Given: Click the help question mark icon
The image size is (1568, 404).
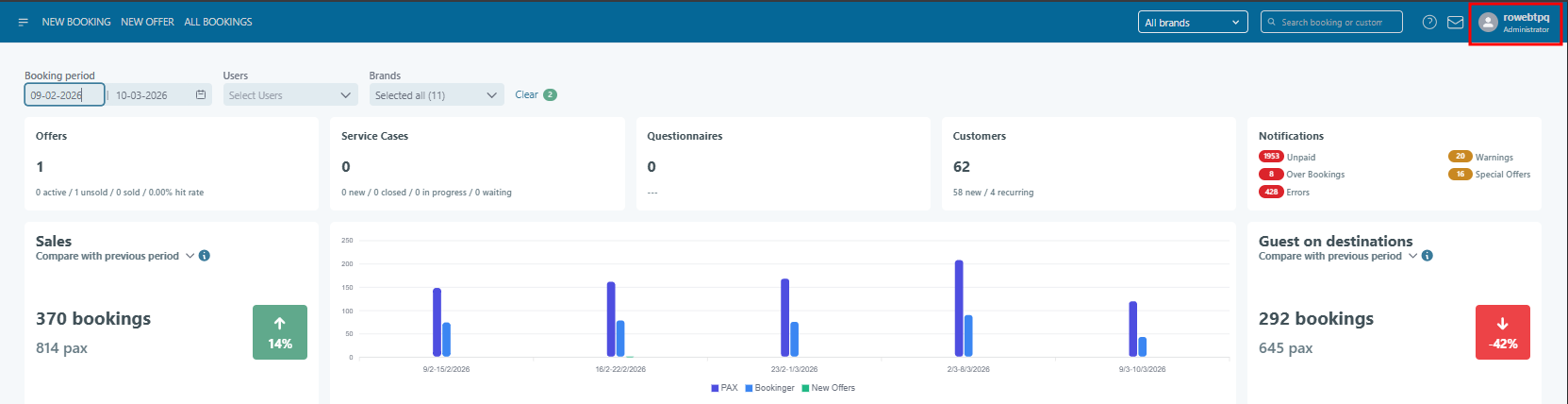Looking at the screenshot, I should pyautogui.click(x=1429, y=22).
